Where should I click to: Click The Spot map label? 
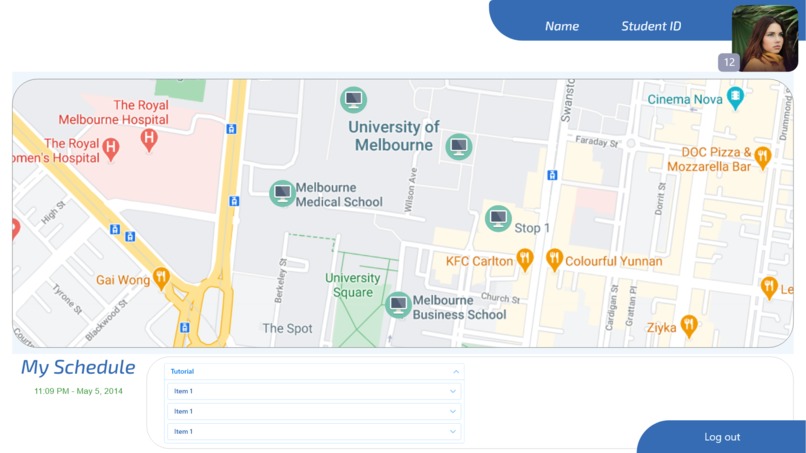click(287, 328)
